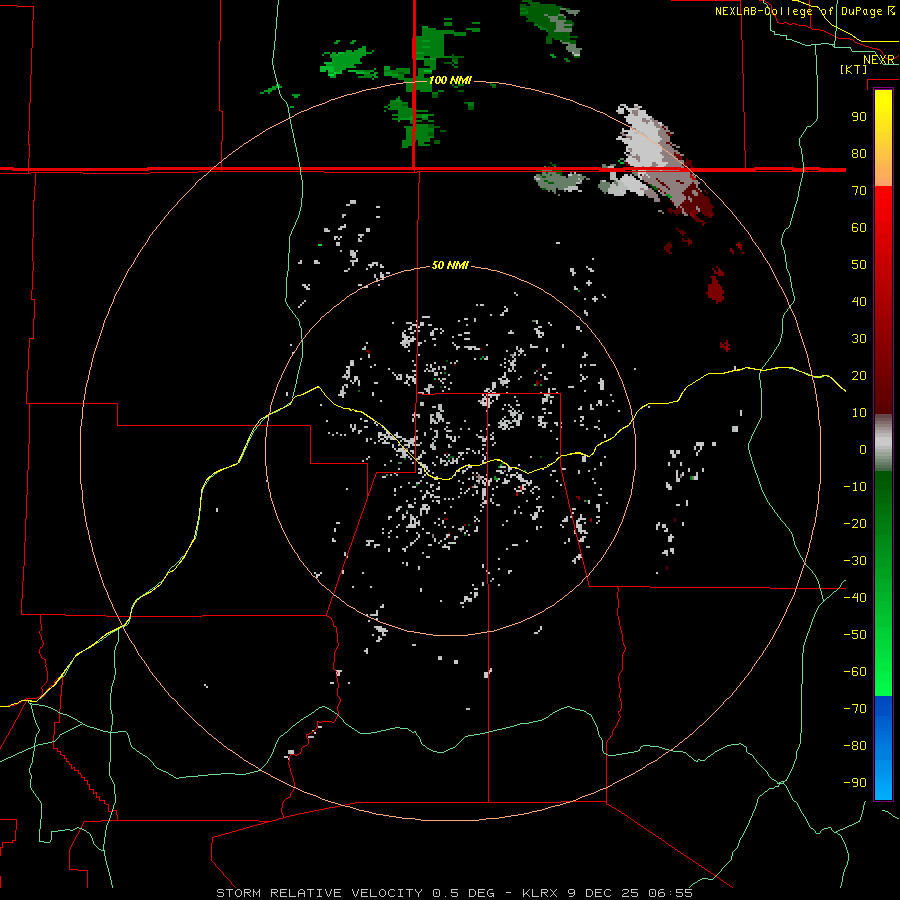This screenshot has width=900, height=900.
Task: Select the 80 value on the velocity scale
Action: pyautogui.click(x=859, y=153)
